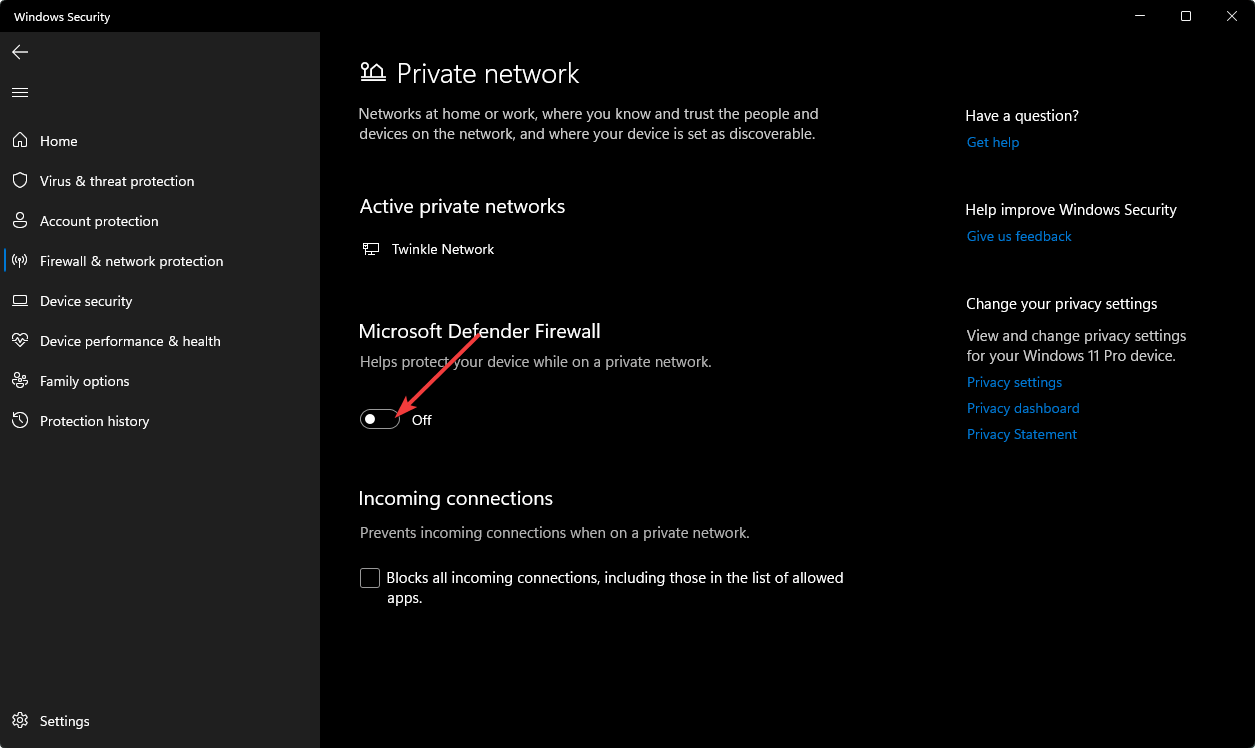This screenshot has height=748, width=1255.
Task: Open Virus & threat protection
Action: coord(117,181)
